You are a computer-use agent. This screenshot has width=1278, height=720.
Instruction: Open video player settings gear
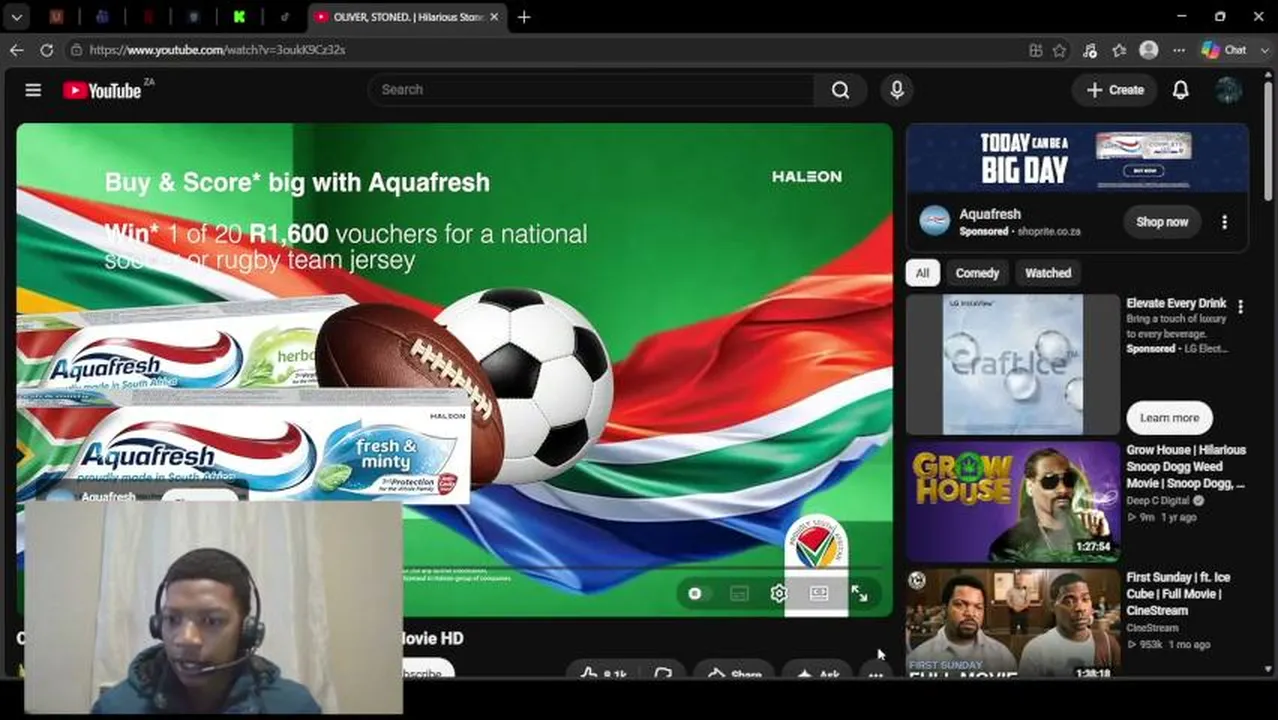tap(778, 594)
